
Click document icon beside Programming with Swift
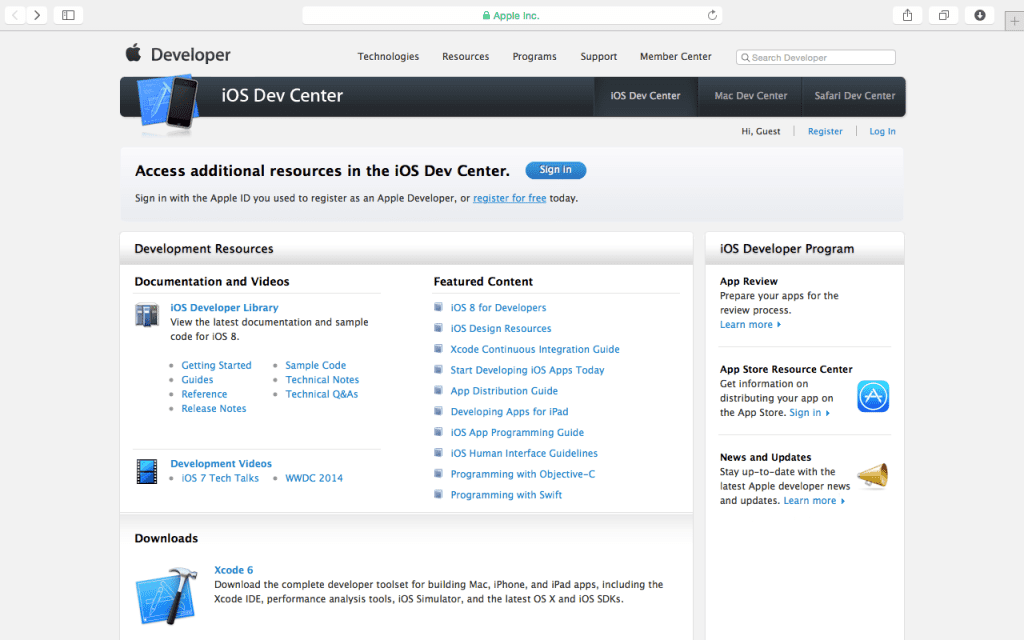[x=438, y=494]
